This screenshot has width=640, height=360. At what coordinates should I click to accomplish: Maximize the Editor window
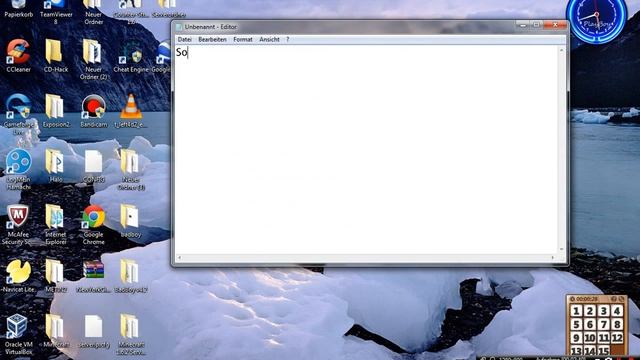(x=536, y=25)
